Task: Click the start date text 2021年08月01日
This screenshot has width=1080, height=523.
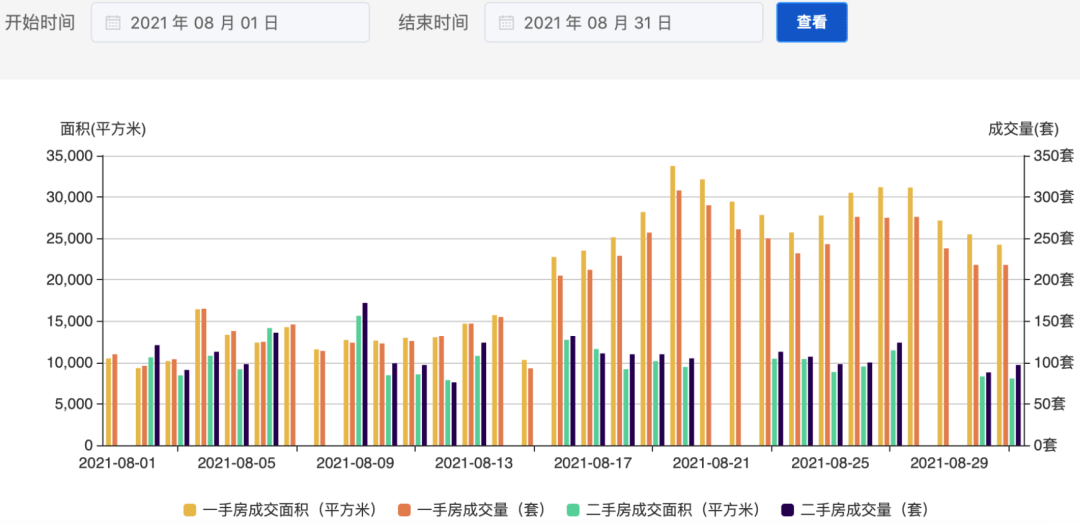Action: 204,23
